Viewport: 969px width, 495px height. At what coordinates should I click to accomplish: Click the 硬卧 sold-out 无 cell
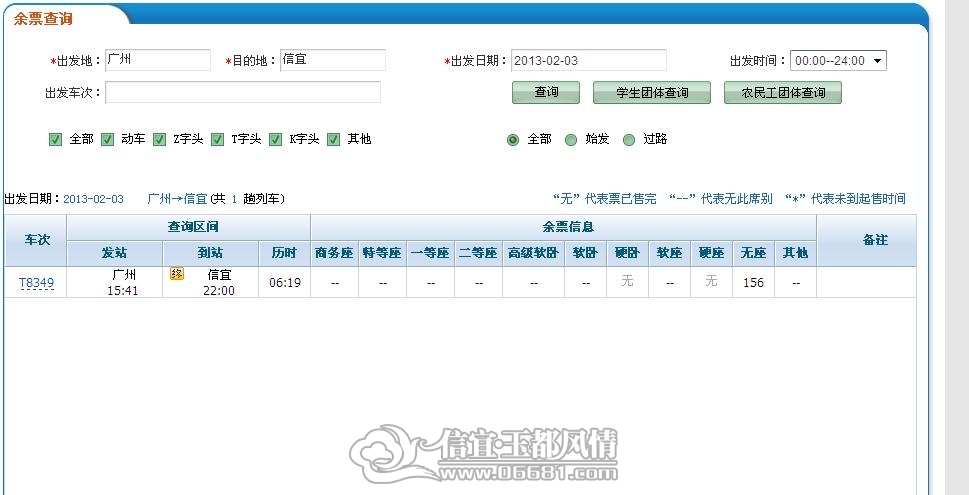[627, 282]
